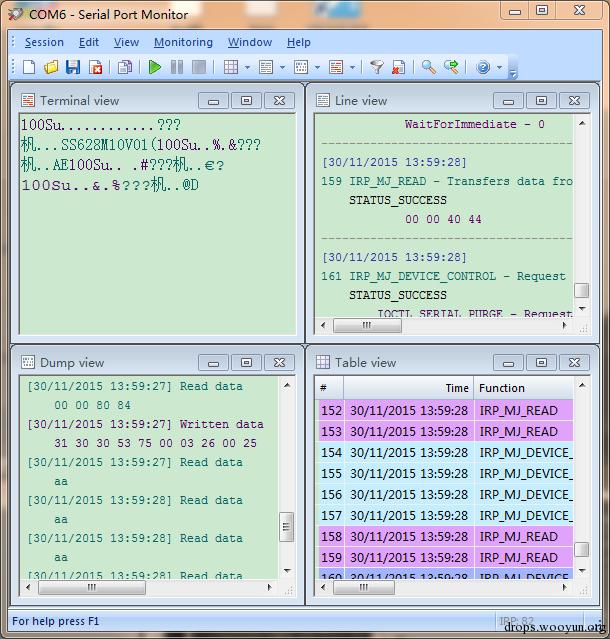Viewport: 610px width, 639px height.
Task: Open a session with the folder icon
Action: click(51, 67)
